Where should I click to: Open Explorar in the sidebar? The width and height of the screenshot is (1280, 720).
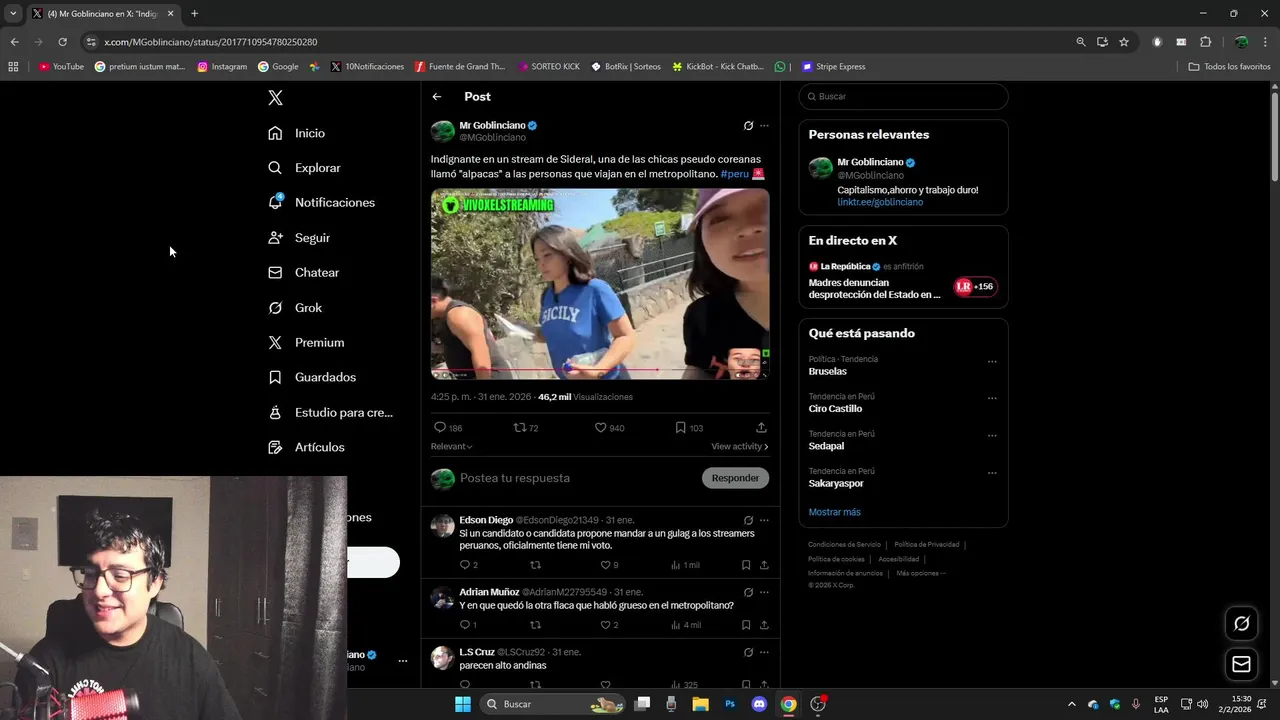coord(305,168)
